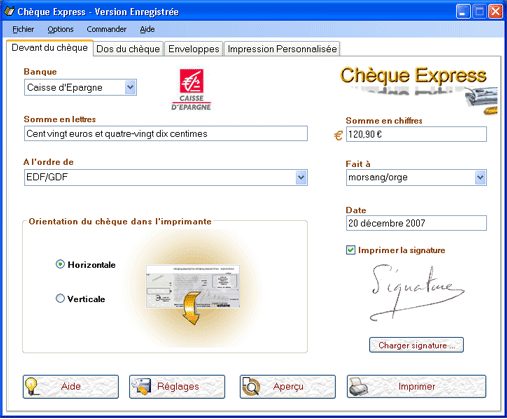This screenshot has width=507, height=419.
Task: Click the euro symbol beside amount field
Action: (x=338, y=135)
